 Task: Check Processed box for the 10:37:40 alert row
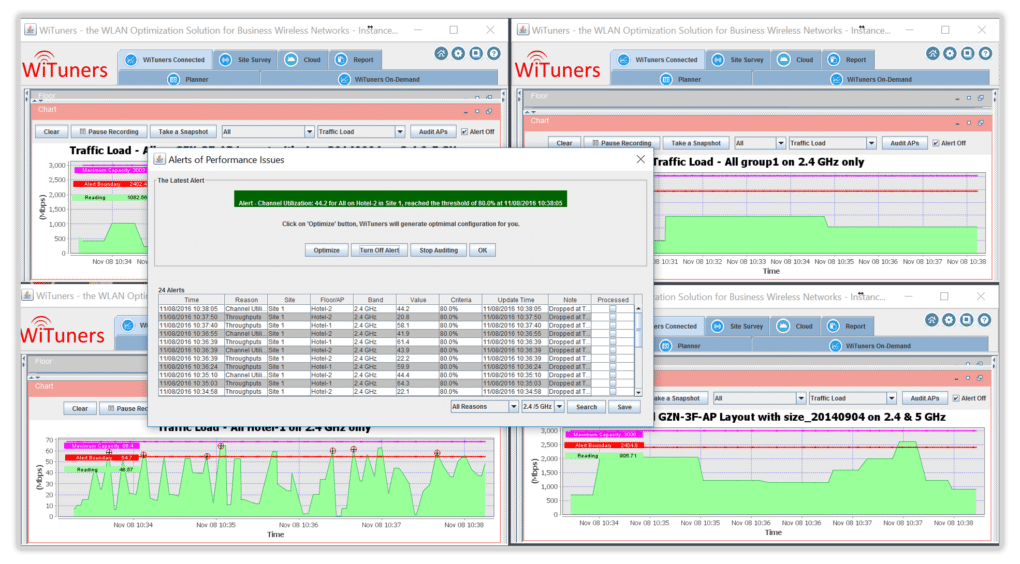(x=612, y=325)
